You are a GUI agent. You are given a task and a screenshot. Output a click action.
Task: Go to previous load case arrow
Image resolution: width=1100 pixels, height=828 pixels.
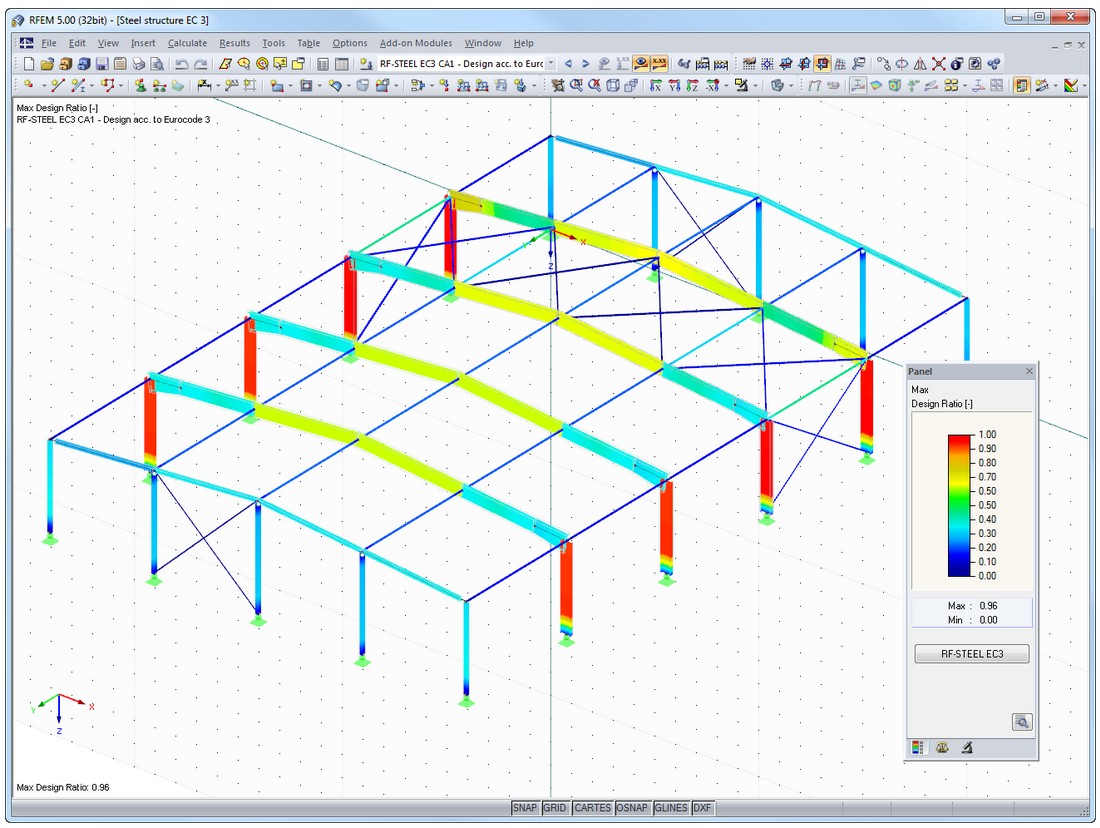tap(570, 64)
